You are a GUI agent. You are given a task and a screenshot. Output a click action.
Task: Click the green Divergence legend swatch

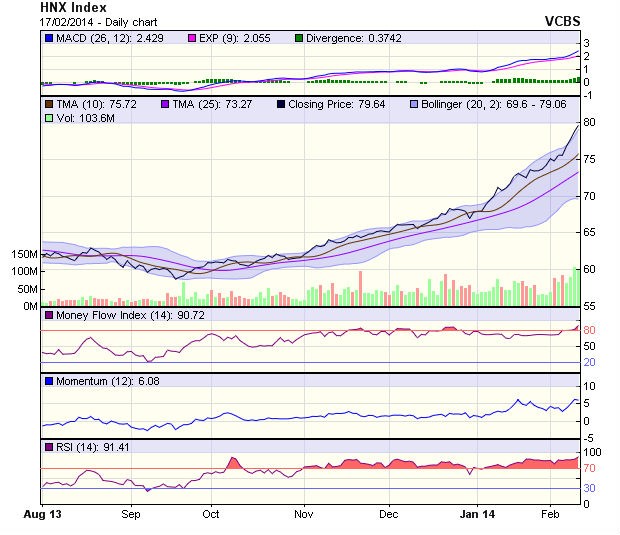[298, 38]
